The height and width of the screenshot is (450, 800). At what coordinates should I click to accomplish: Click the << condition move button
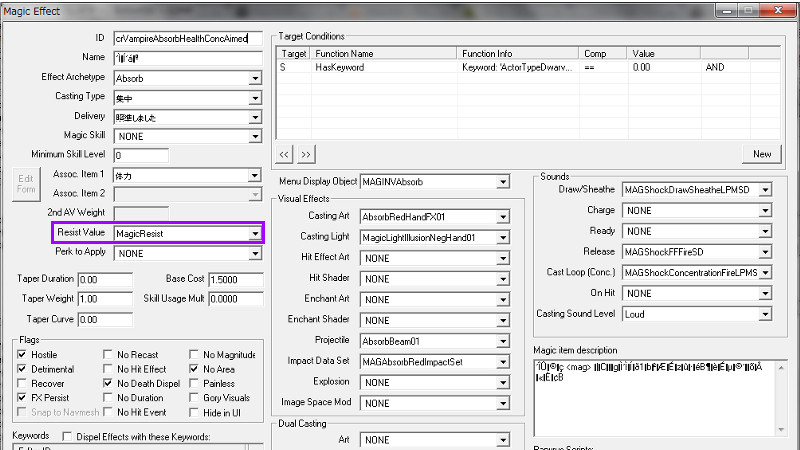pyautogui.click(x=284, y=154)
